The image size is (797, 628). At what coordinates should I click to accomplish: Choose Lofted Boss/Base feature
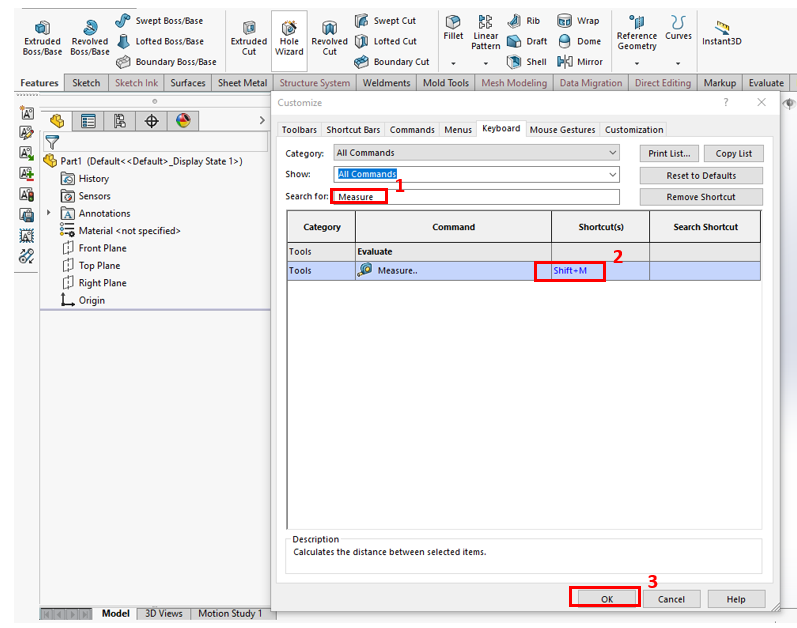click(160, 41)
